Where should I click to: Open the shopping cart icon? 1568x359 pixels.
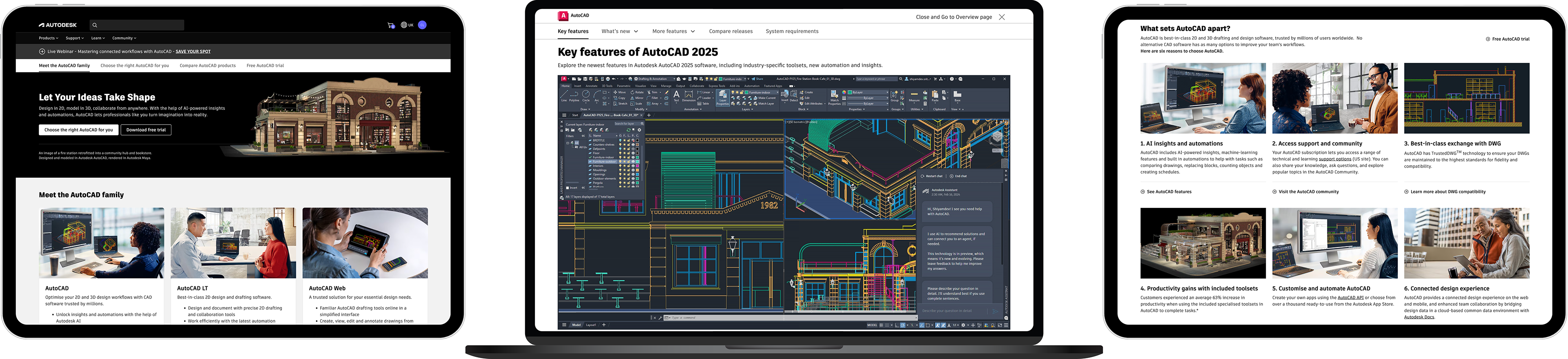(391, 25)
